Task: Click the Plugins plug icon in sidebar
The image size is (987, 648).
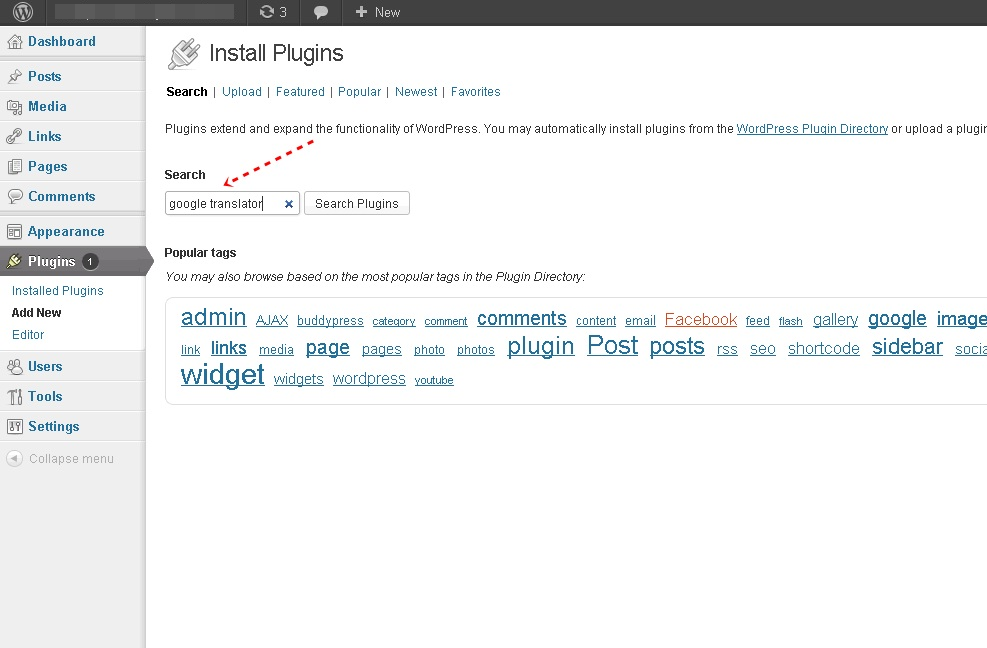Action: [14, 261]
